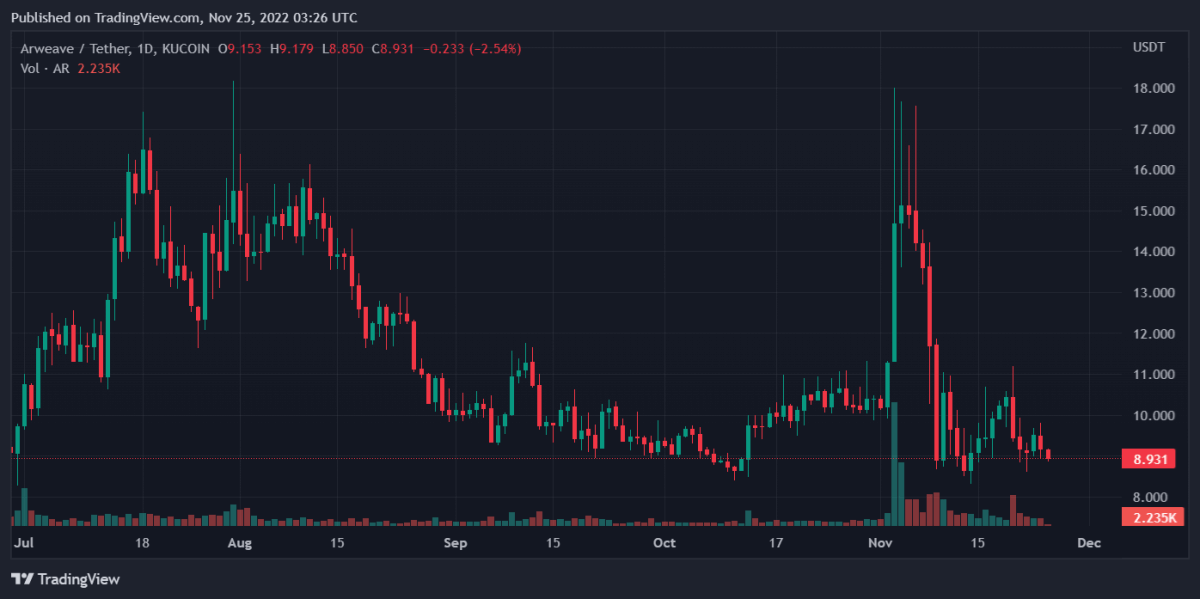This screenshot has width=1200, height=599.
Task: Click the Nov date label
Action: click(x=880, y=543)
